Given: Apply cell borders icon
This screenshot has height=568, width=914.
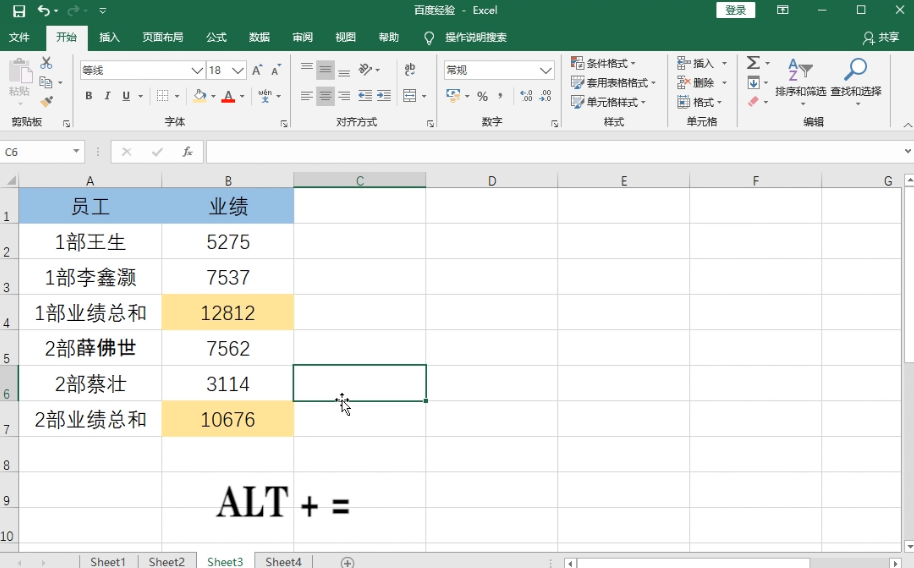Looking at the screenshot, I should point(163,96).
